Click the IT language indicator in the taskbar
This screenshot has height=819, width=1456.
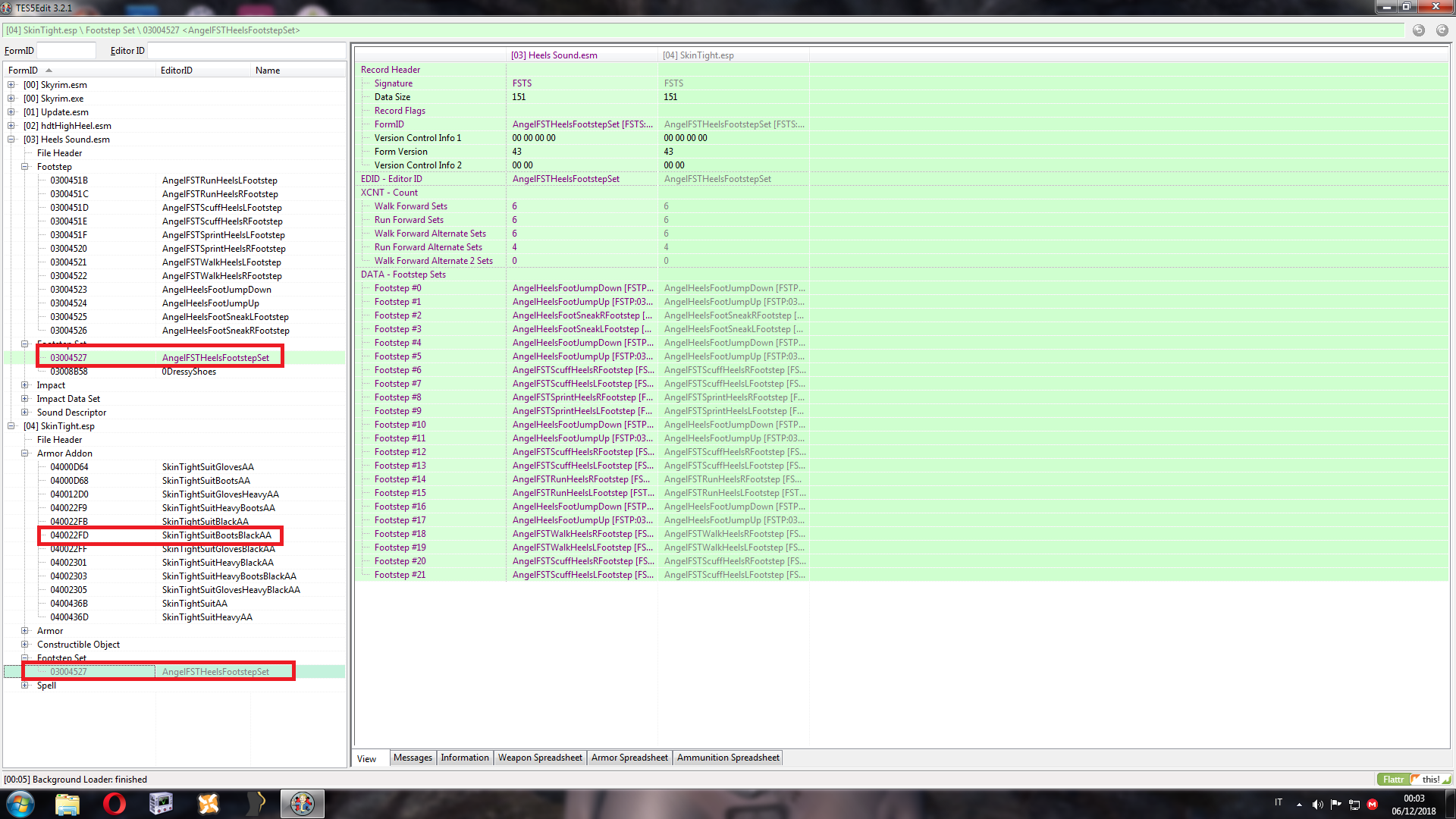tap(1279, 802)
